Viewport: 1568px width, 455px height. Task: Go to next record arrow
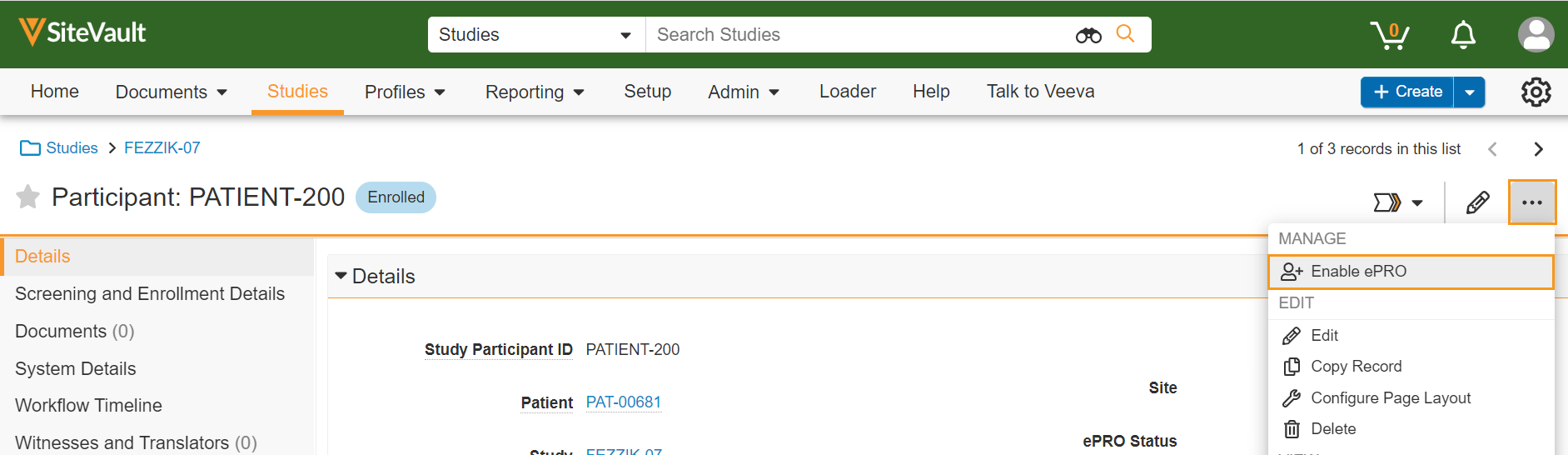click(1538, 149)
